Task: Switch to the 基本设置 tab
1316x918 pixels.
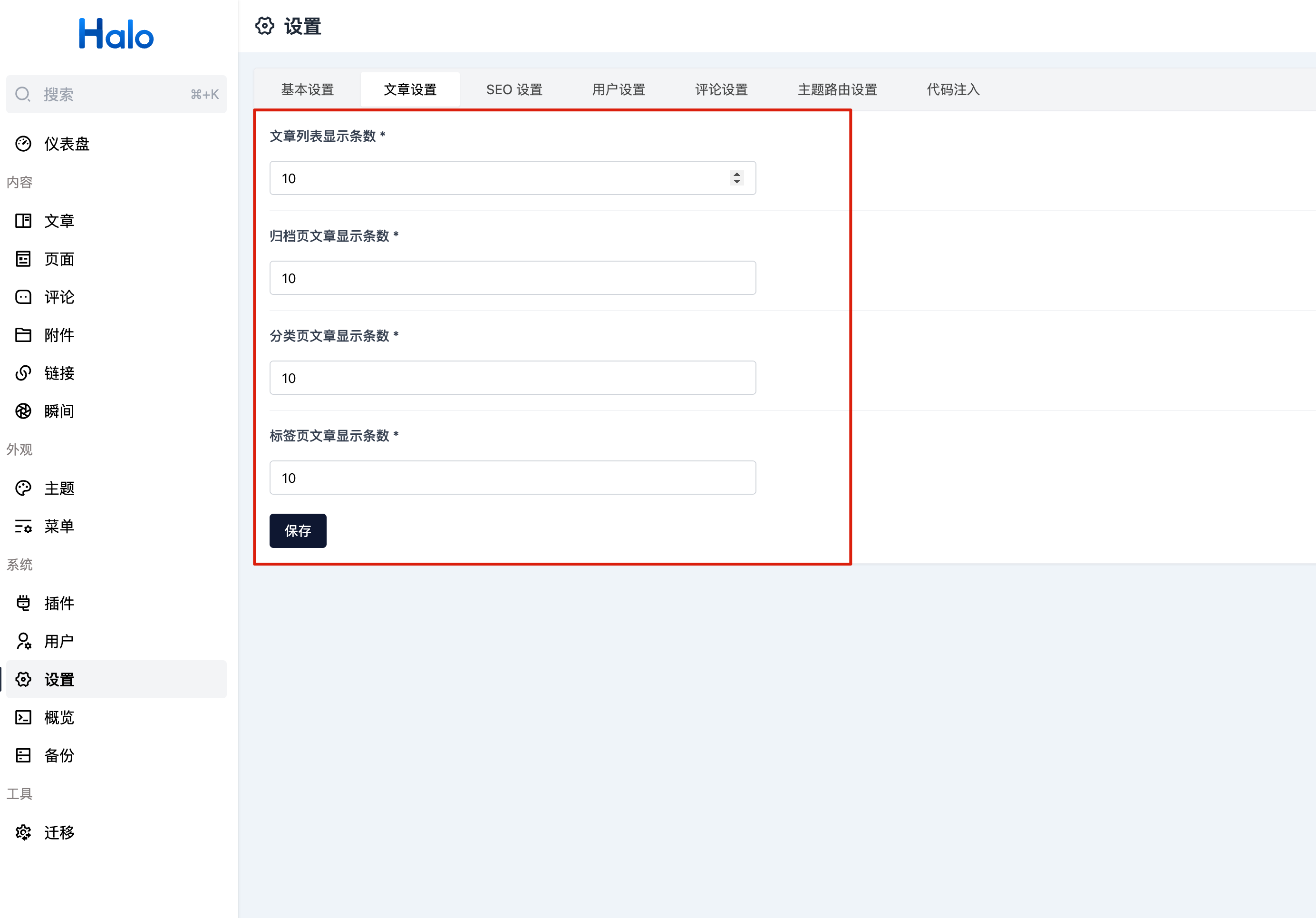Action: 307,89
